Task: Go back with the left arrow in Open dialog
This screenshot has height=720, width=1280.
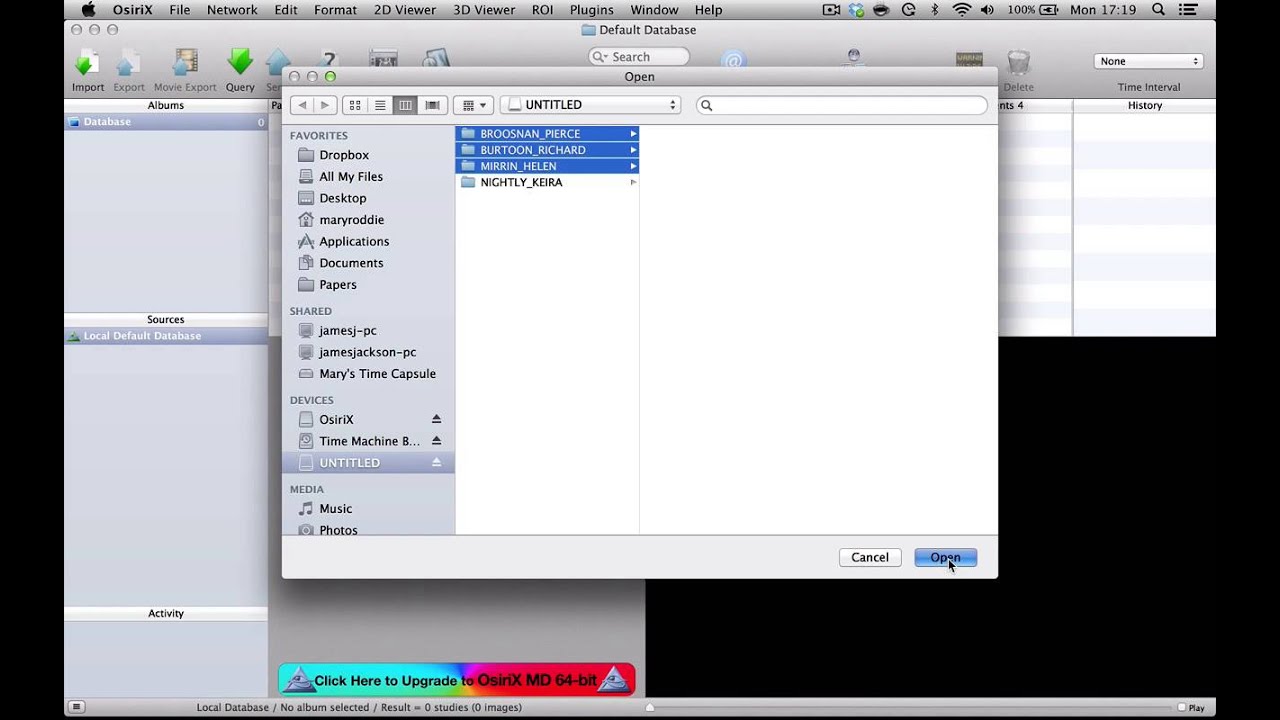Action: [x=302, y=105]
